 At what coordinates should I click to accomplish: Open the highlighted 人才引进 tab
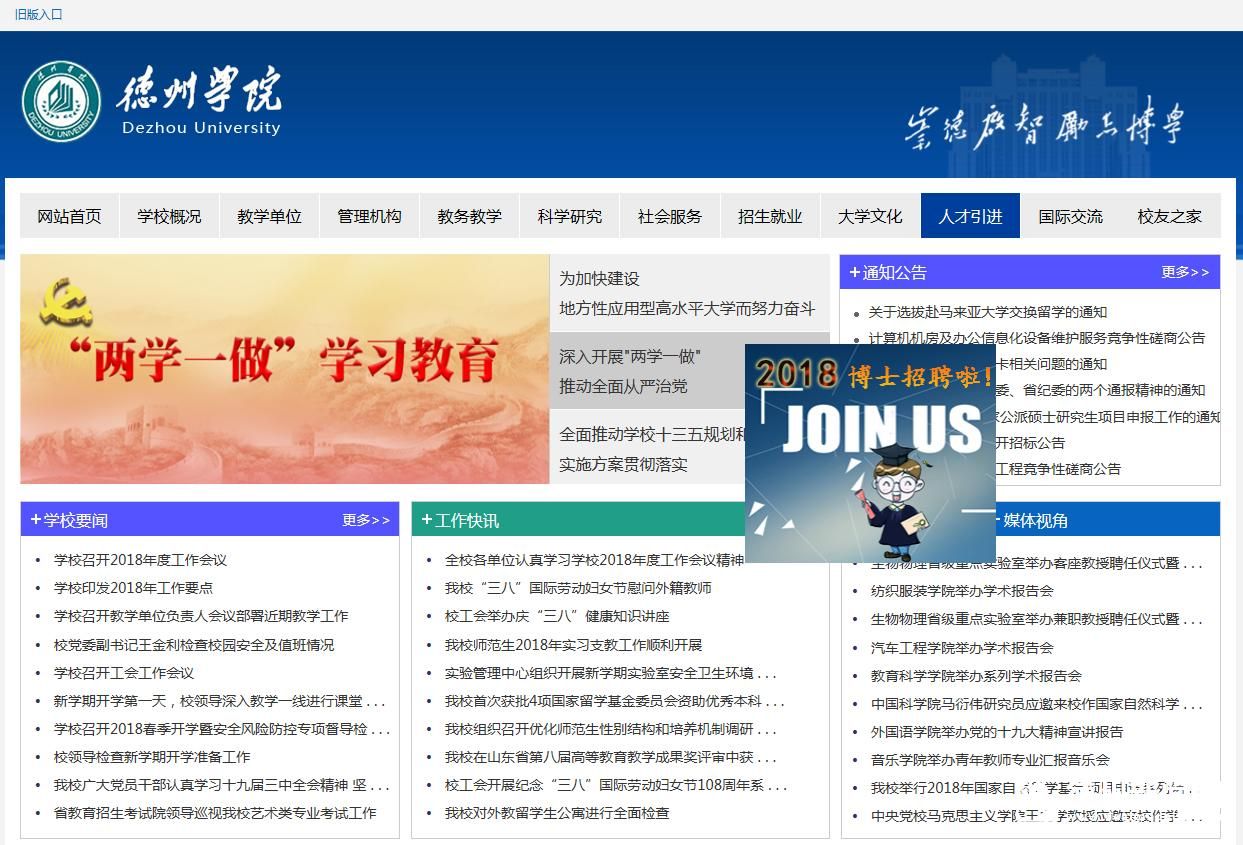[x=970, y=216]
